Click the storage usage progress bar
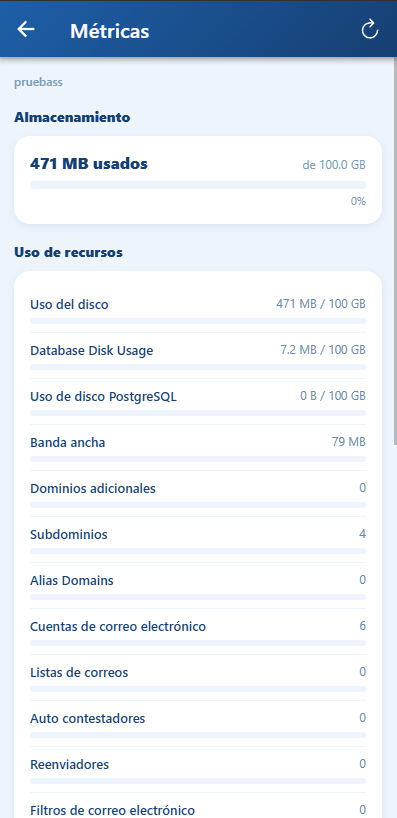This screenshot has height=818, width=397. pyautogui.click(x=198, y=185)
